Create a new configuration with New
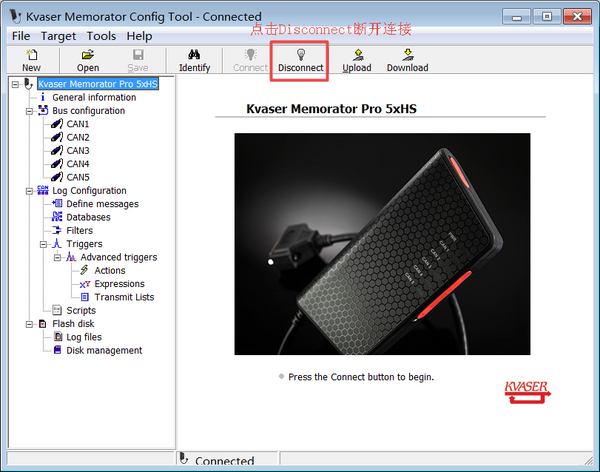 [x=31, y=60]
